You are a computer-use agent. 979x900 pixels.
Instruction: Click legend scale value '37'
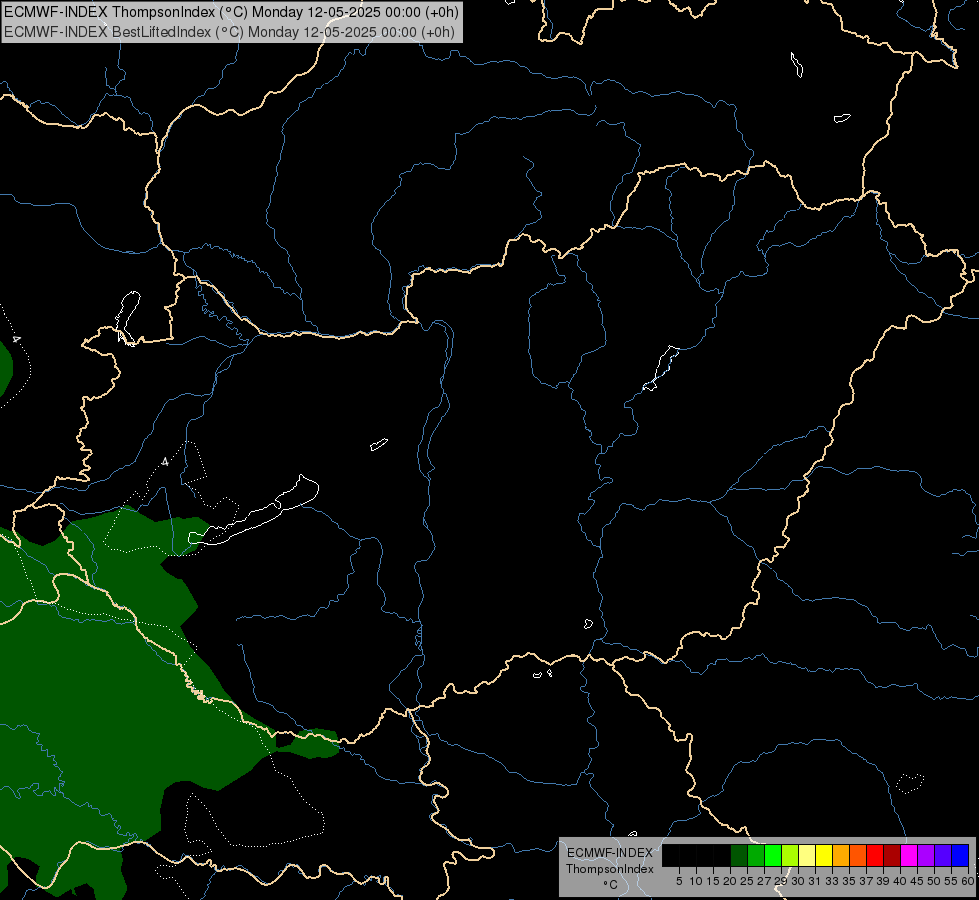point(866,881)
